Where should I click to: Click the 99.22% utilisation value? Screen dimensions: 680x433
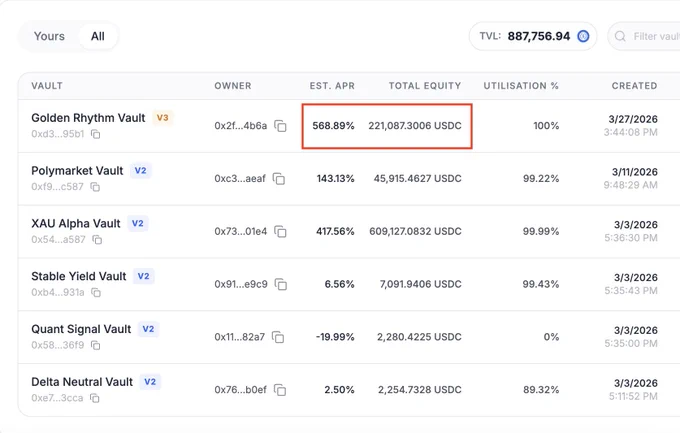pos(541,179)
